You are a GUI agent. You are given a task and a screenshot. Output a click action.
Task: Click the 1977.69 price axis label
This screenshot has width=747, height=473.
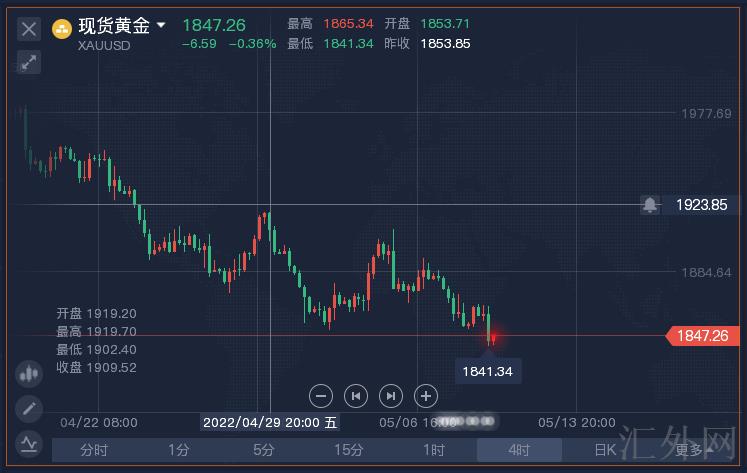point(707,114)
